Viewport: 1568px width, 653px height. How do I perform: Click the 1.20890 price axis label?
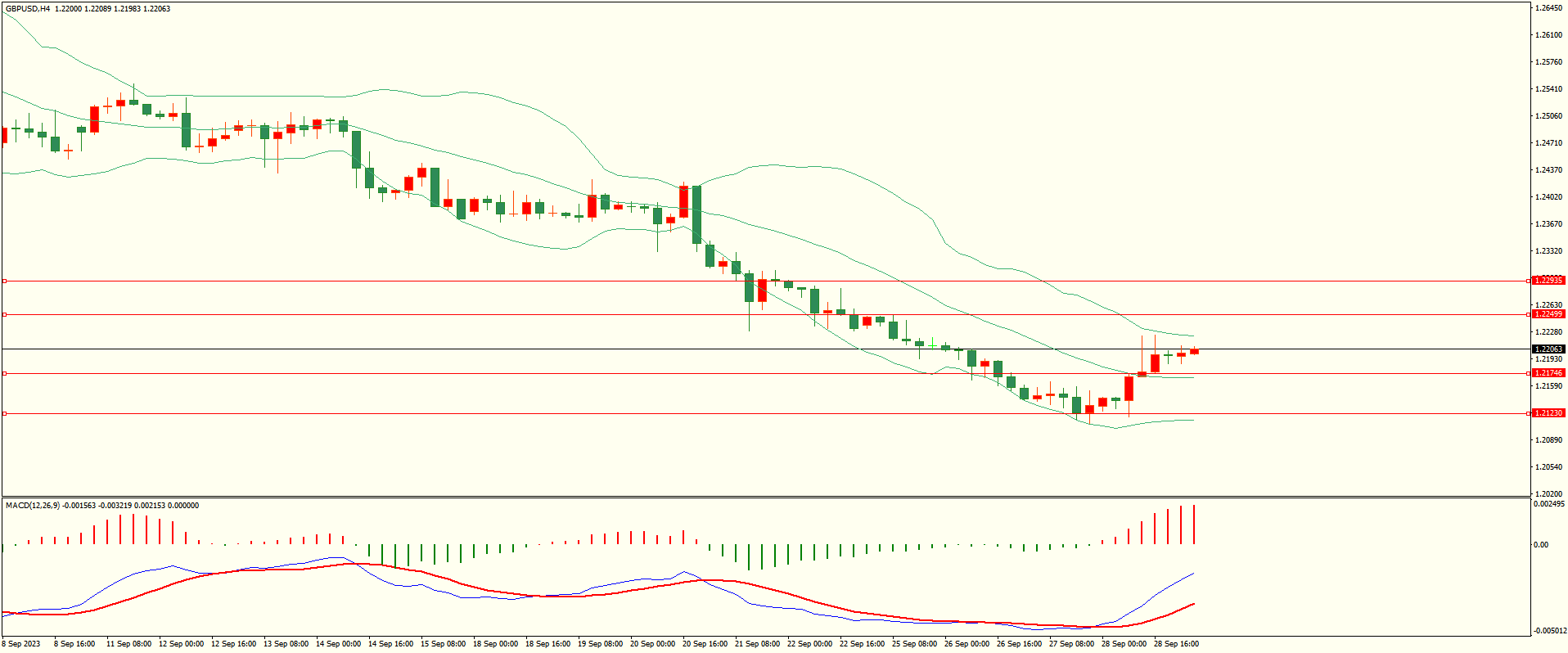(1548, 440)
